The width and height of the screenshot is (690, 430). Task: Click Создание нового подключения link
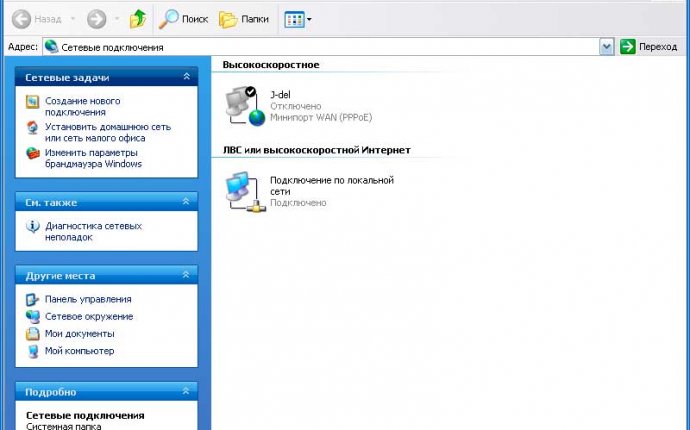point(83,107)
